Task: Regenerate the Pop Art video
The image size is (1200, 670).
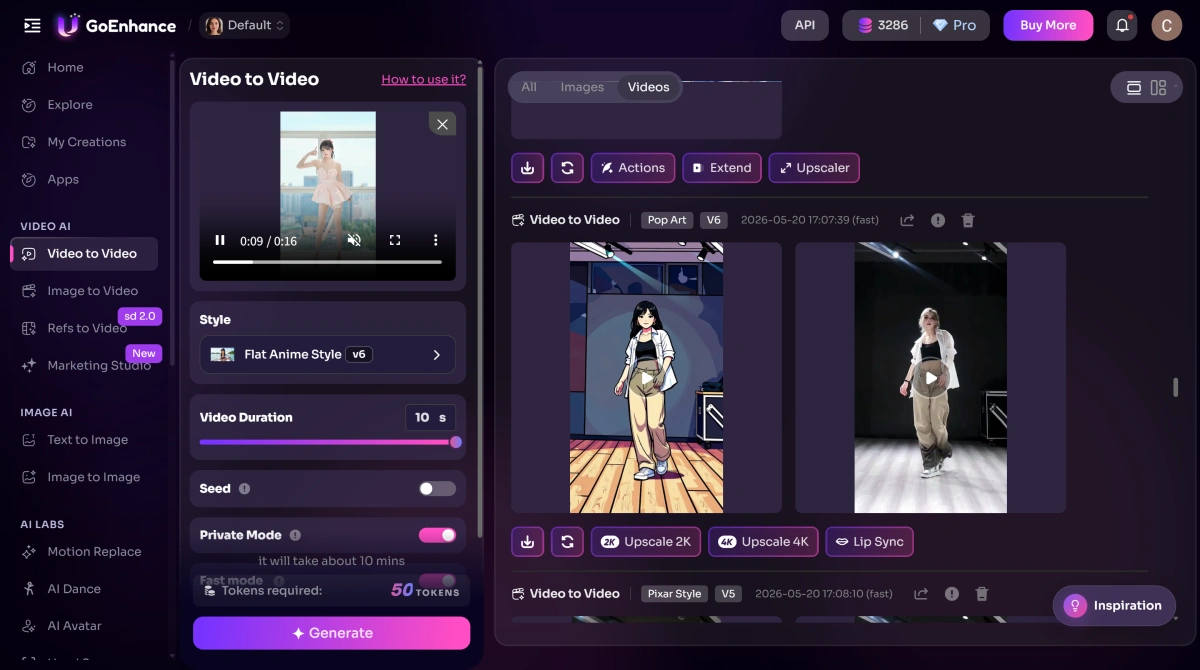Action: pos(567,542)
